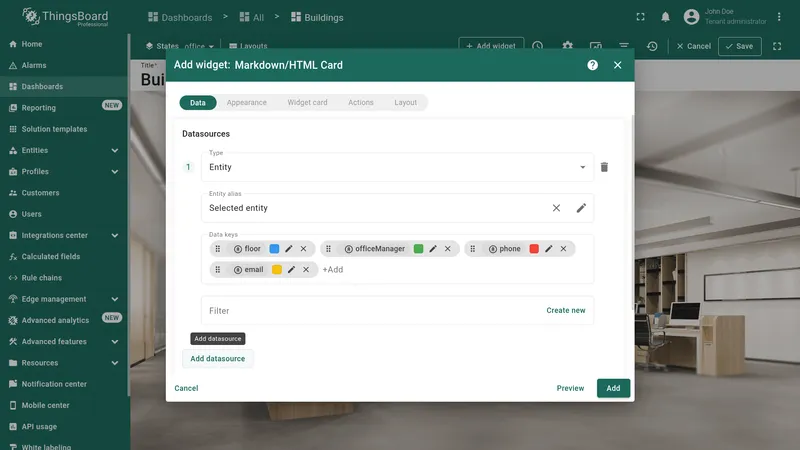Image resolution: width=800 pixels, height=450 pixels.
Task: Expand dashboard to fullscreen in toolbar
Action: 777,46
